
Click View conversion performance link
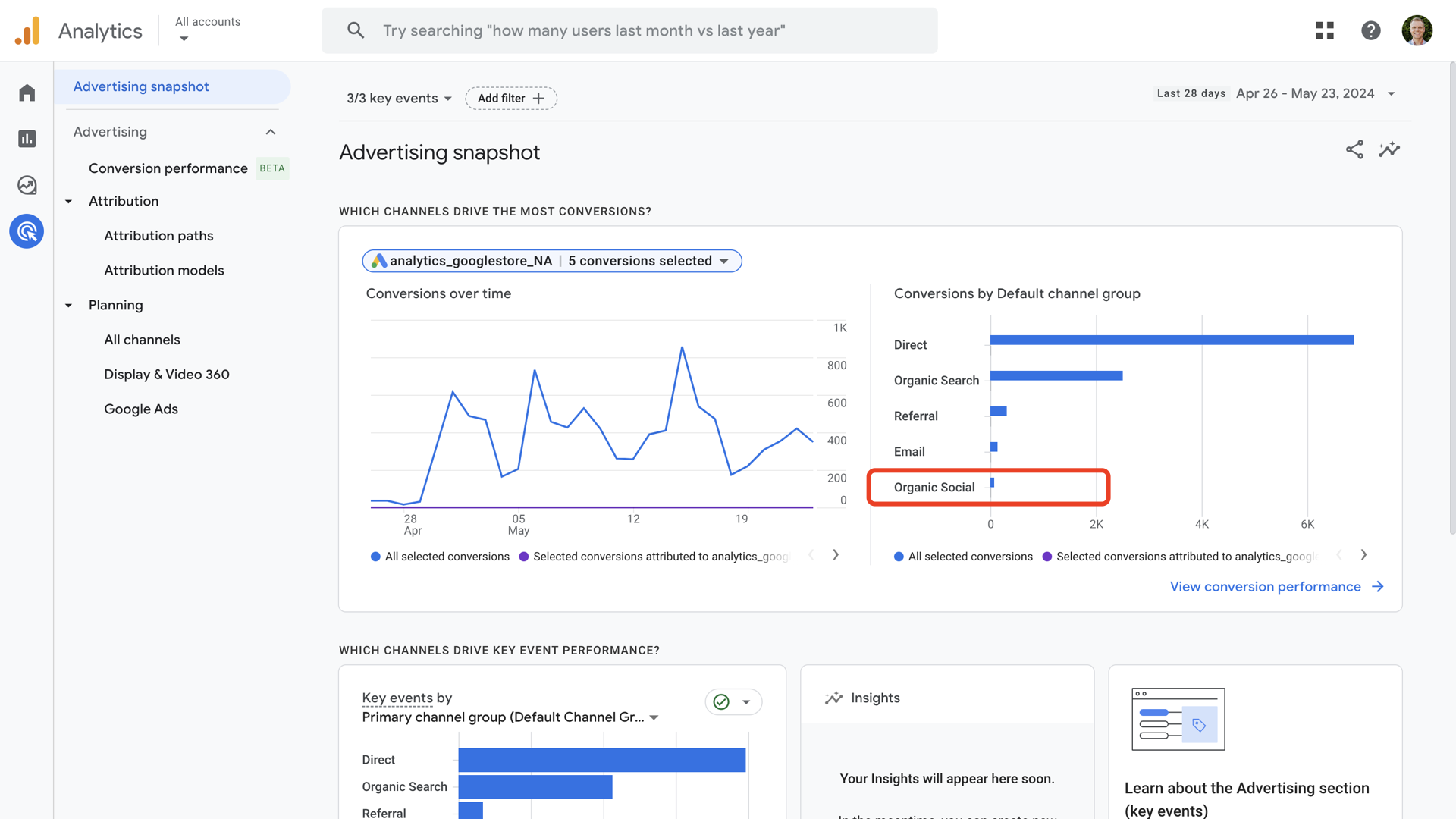1265,586
